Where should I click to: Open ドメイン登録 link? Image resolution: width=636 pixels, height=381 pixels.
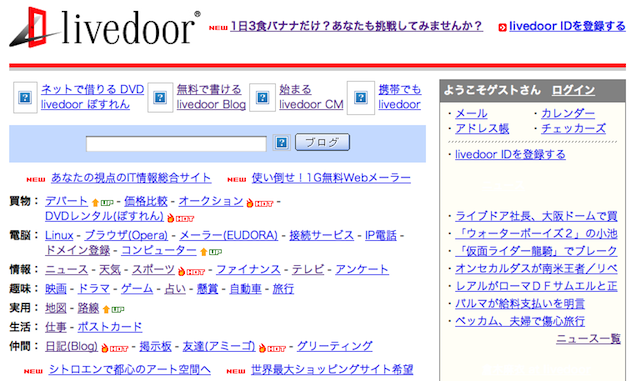[77, 250]
